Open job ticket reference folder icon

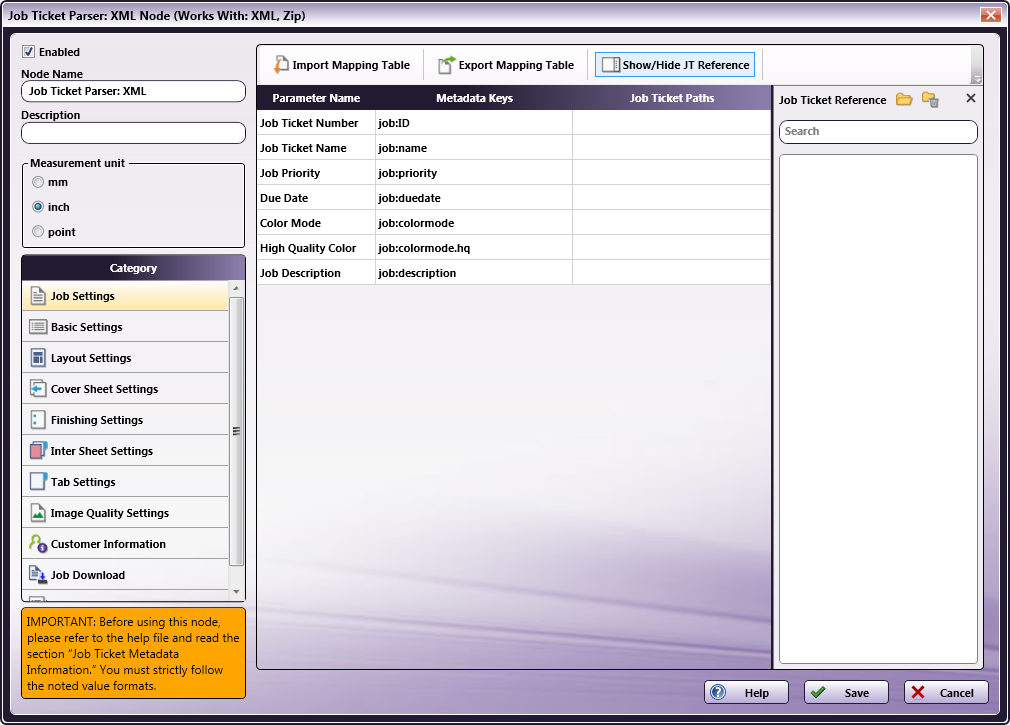(x=904, y=99)
